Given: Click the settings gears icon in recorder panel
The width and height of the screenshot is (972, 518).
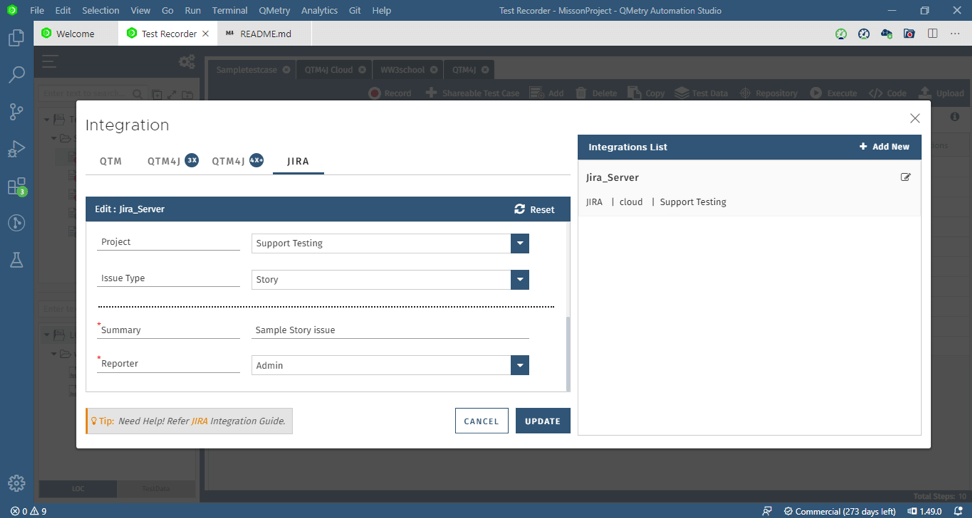Looking at the screenshot, I should point(187,61).
